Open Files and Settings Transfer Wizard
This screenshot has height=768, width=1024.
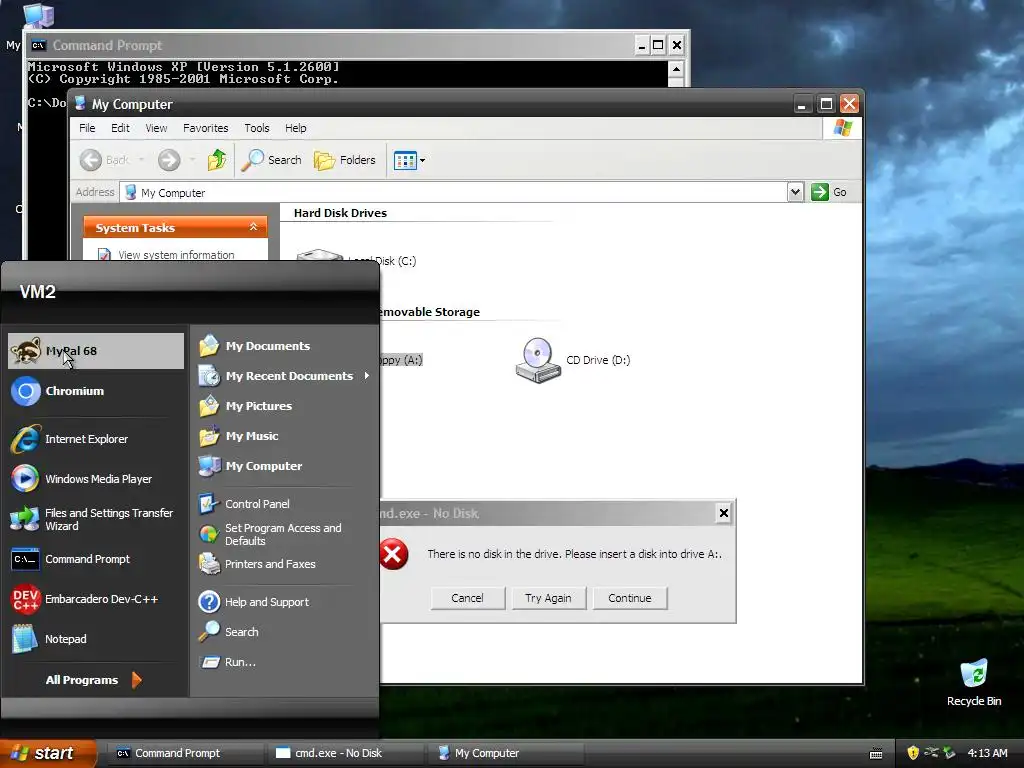pyautogui.click(x=95, y=519)
